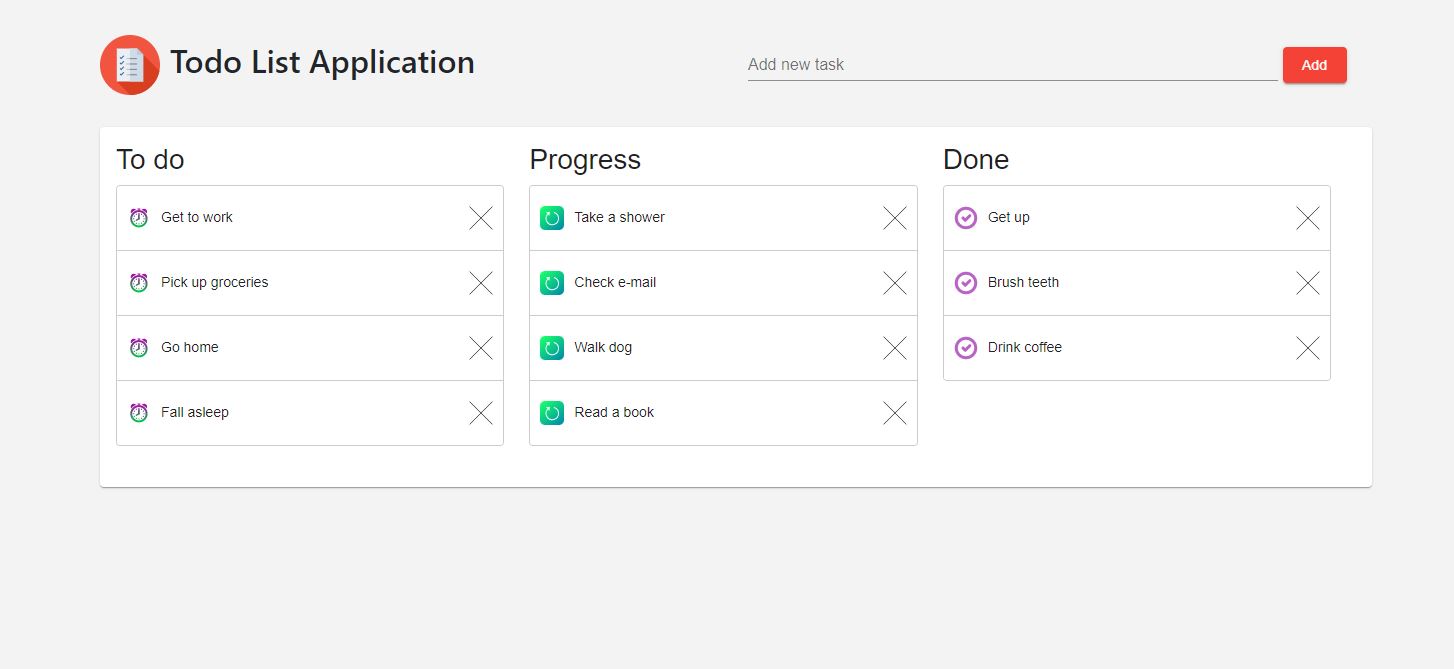Remove the Fall asleep task
The width and height of the screenshot is (1454, 669).
click(481, 413)
